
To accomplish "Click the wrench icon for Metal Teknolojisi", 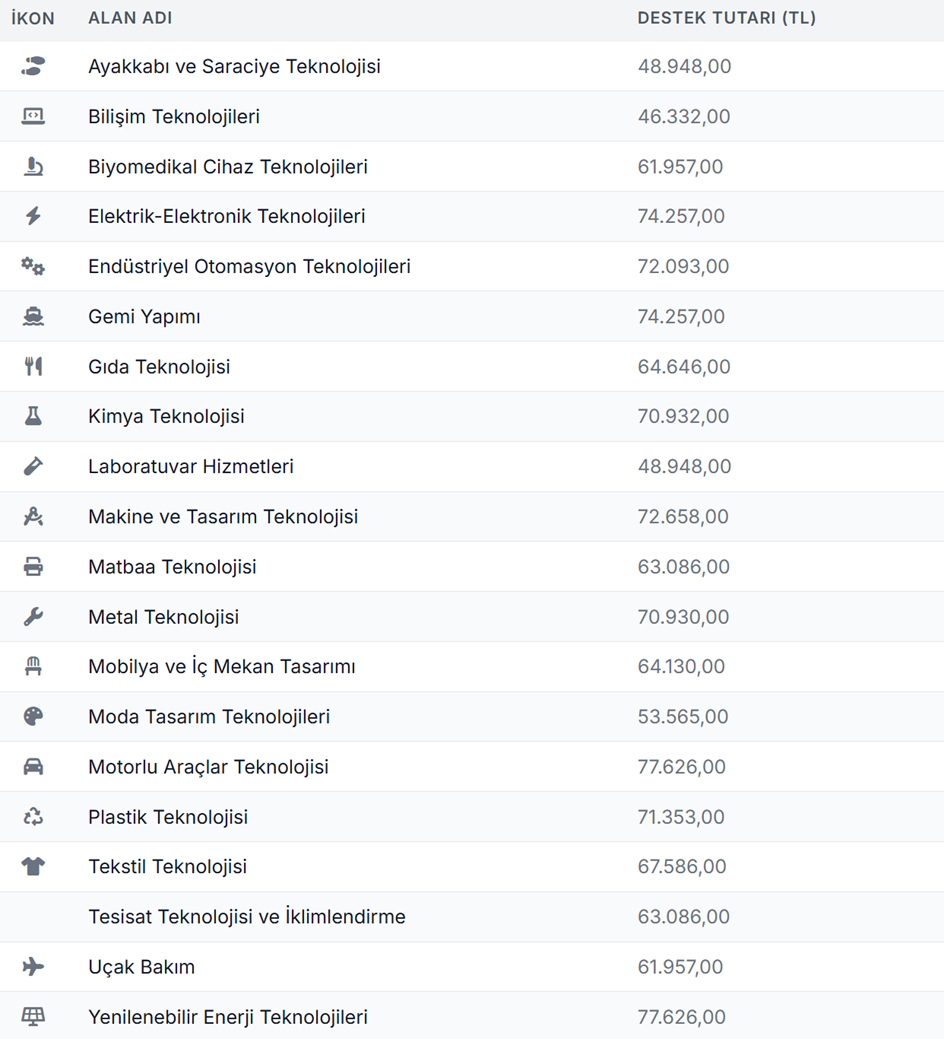I will 33,617.
